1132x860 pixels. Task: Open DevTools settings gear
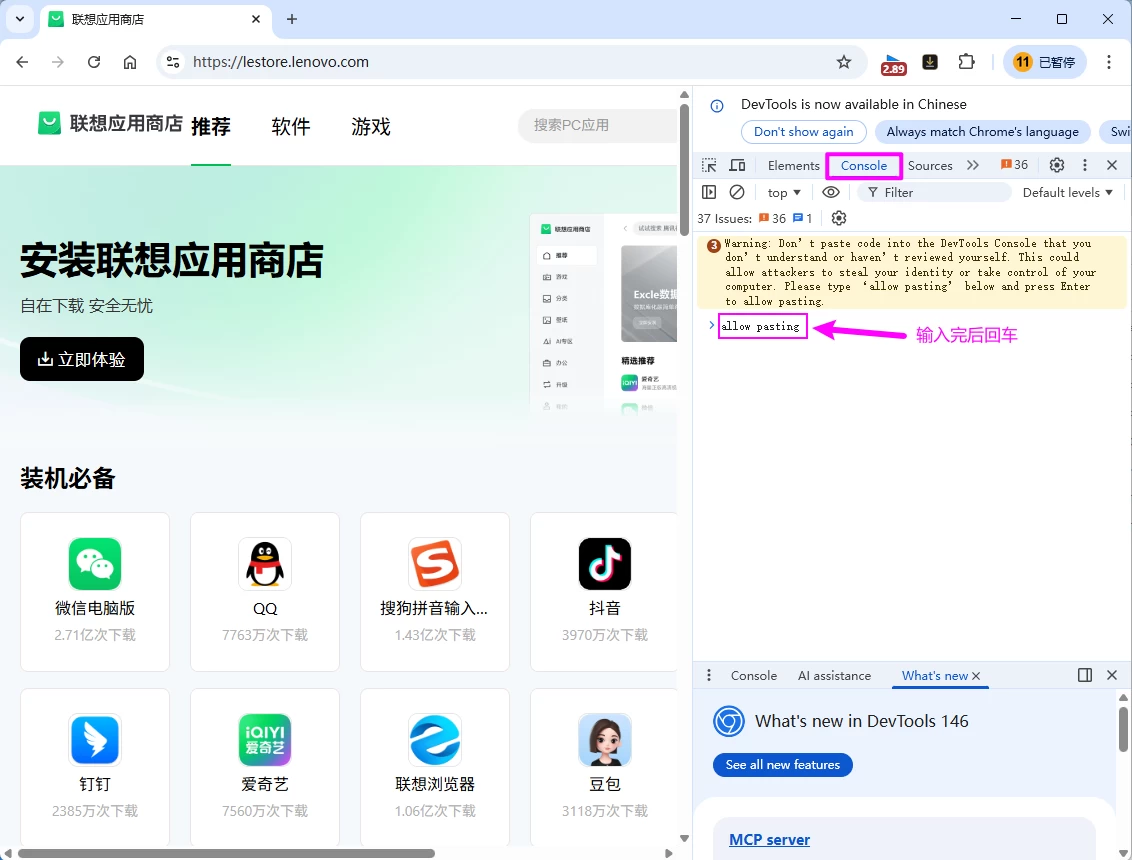tap(1057, 165)
